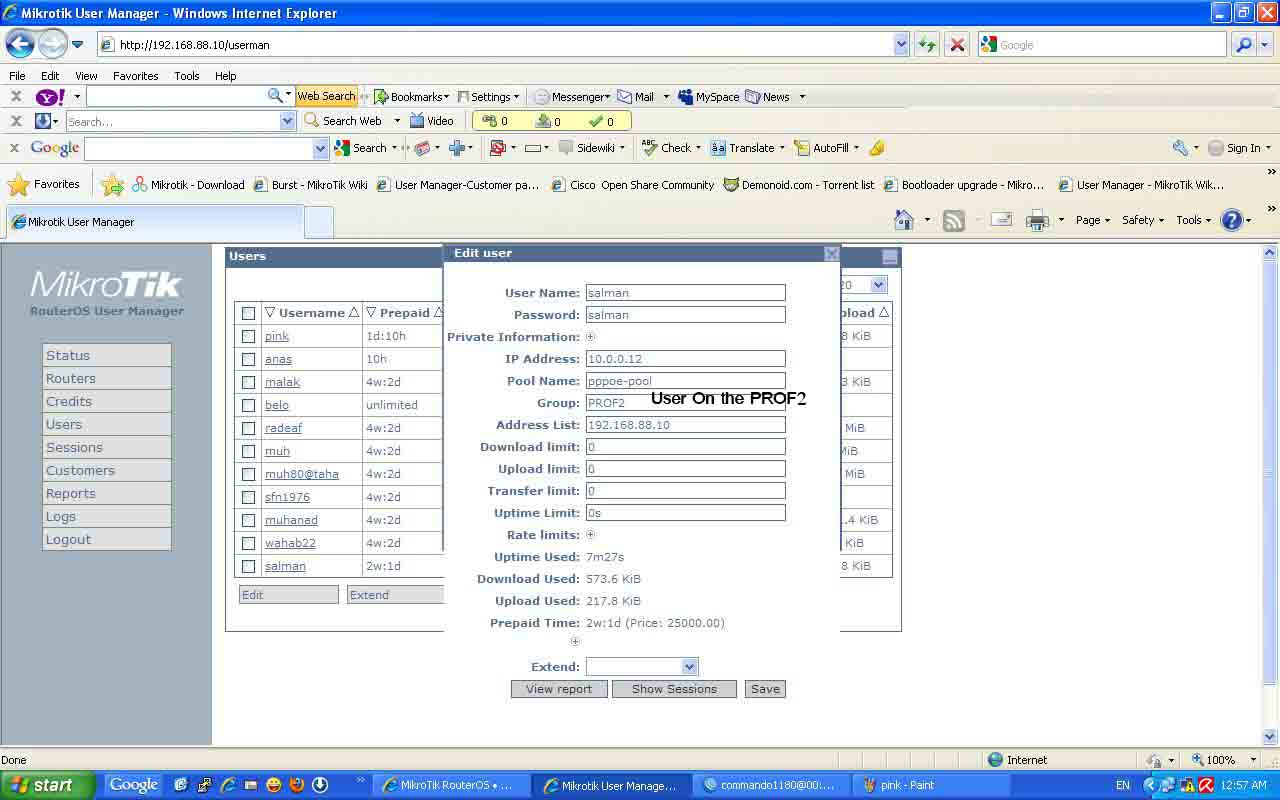The height and width of the screenshot is (800, 1280).
Task: Open the address bar history dropdown
Action: point(901,44)
